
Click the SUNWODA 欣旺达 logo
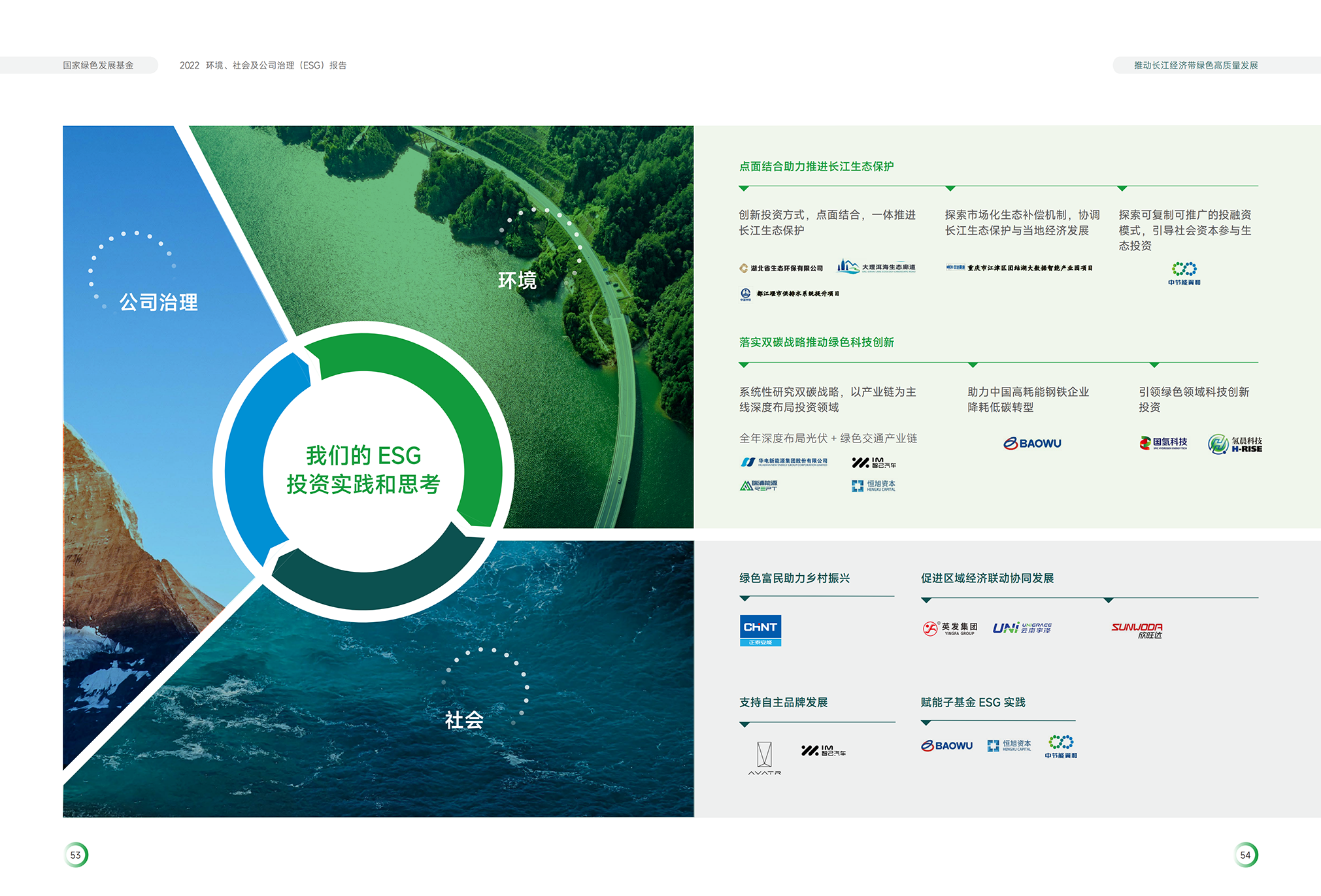coord(1137,630)
